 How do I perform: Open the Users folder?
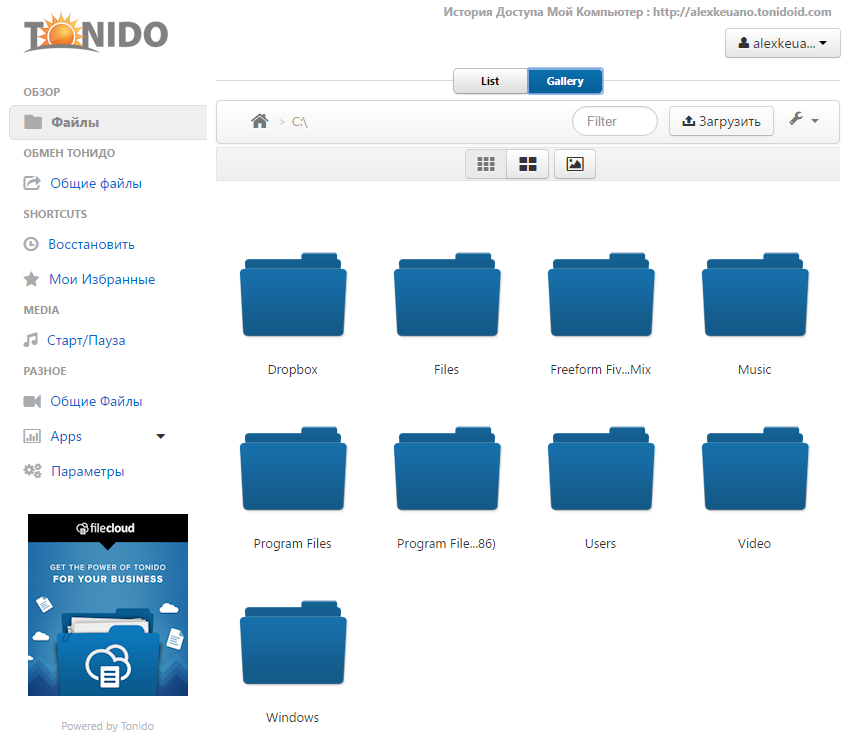pos(600,474)
